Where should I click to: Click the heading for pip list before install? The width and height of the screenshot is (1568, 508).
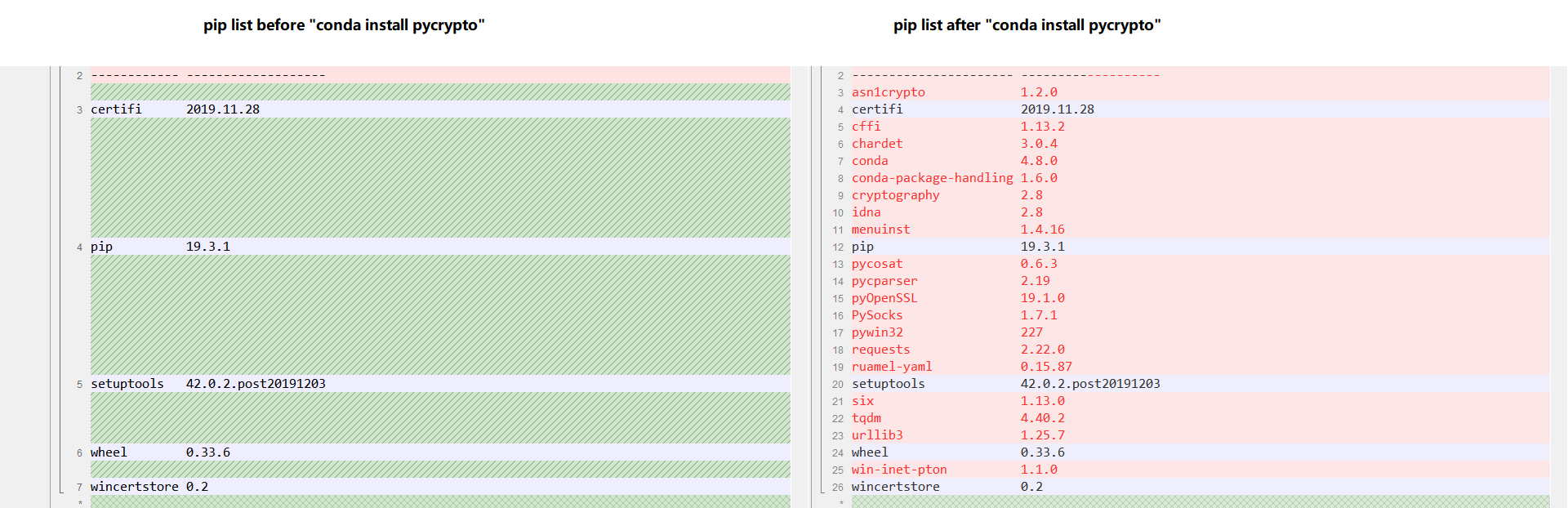pyautogui.click(x=344, y=25)
